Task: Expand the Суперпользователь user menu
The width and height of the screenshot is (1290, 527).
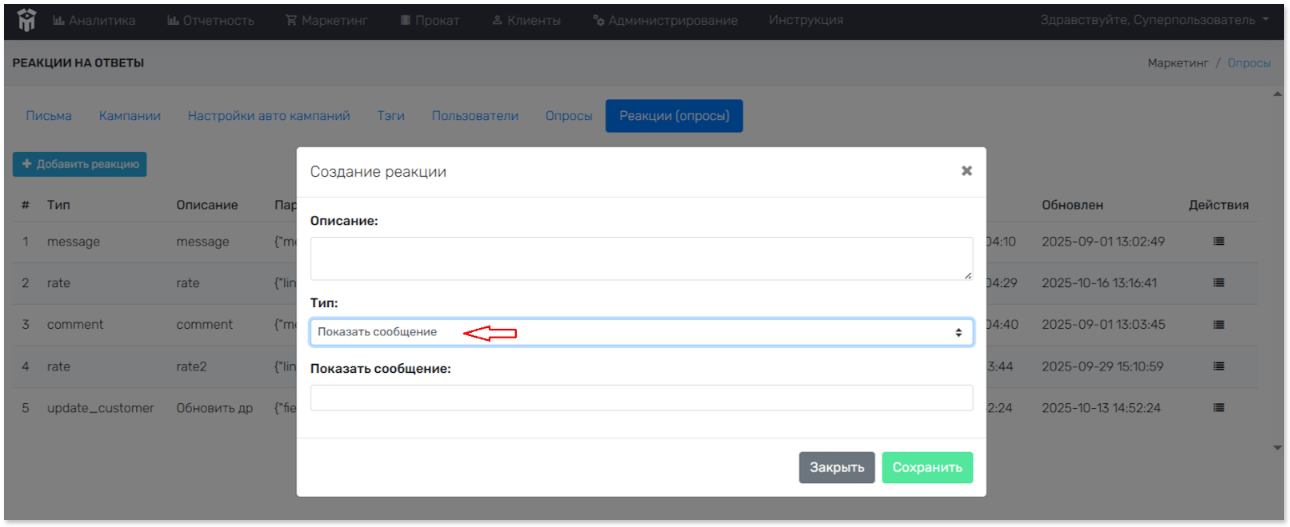Action: click(x=1154, y=20)
